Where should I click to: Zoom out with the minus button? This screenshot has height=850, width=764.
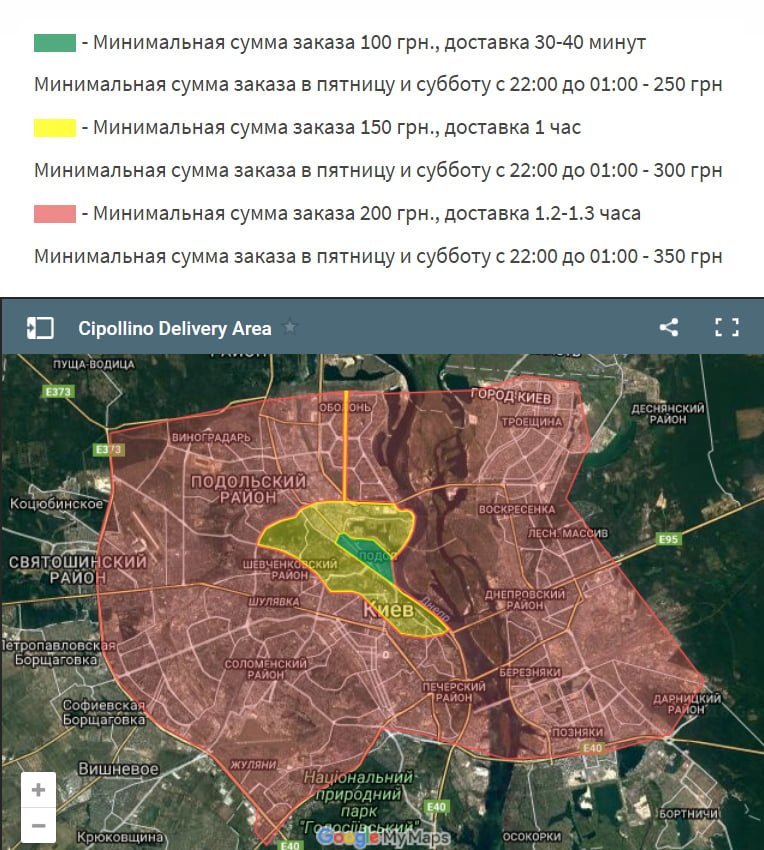tap(38, 826)
